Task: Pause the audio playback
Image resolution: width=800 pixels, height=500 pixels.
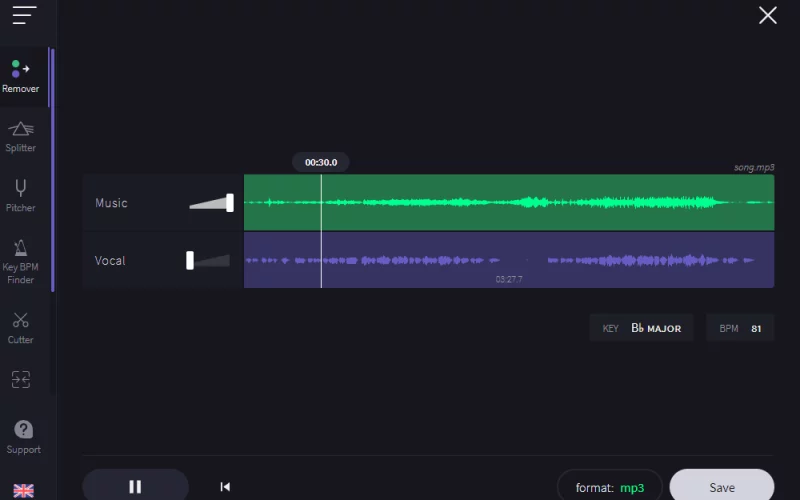Action: (135, 486)
